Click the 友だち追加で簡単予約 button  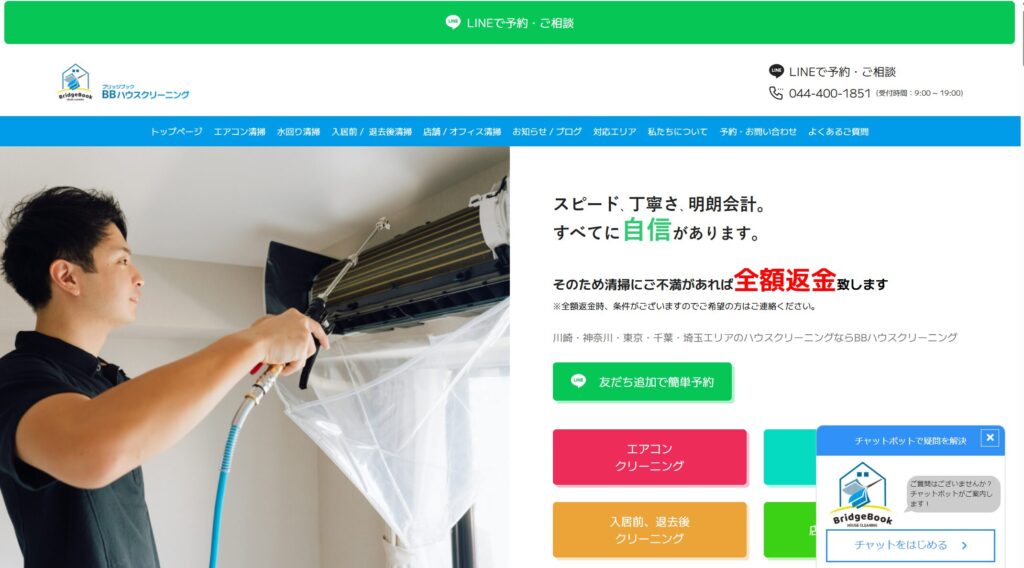(642, 381)
